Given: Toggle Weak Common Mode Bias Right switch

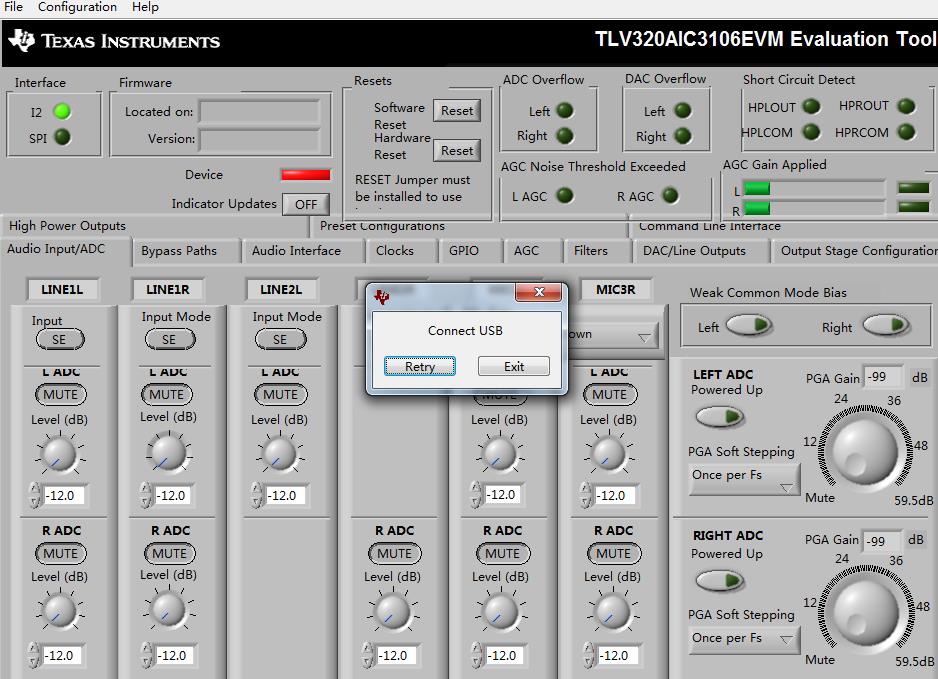Looking at the screenshot, I should tap(885, 325).
